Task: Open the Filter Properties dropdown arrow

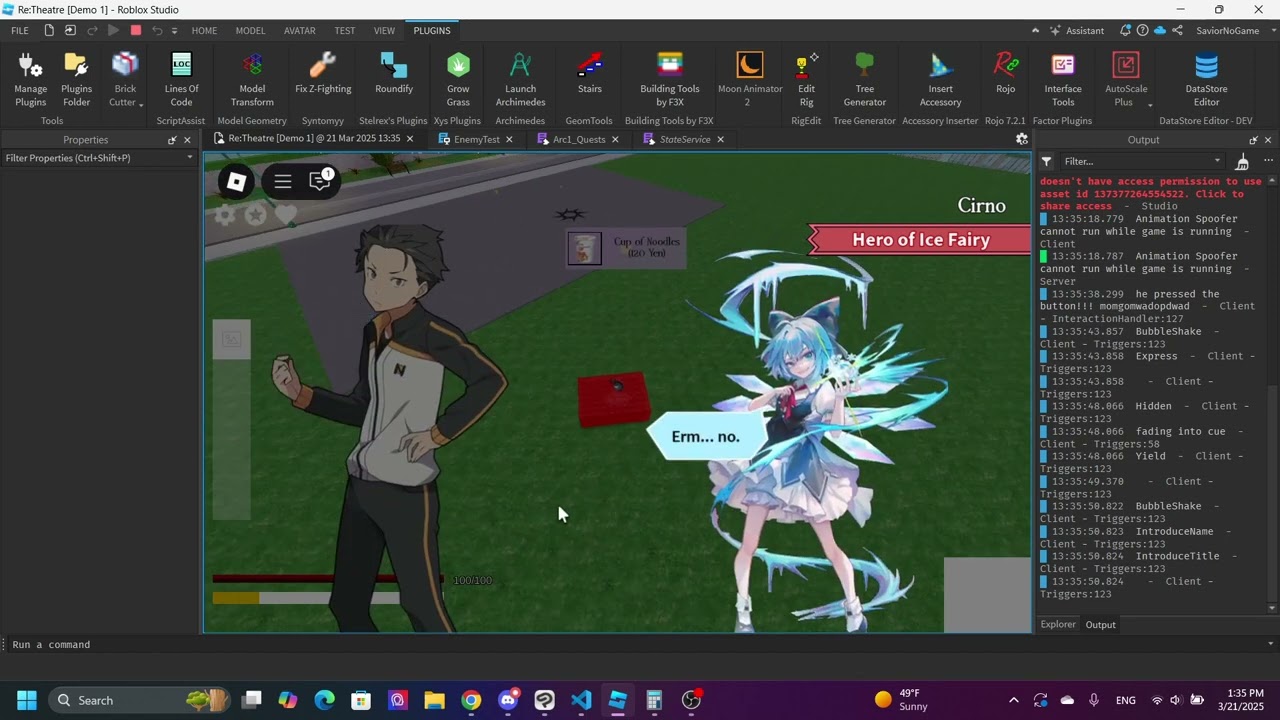Action: (x=189, y=158)
